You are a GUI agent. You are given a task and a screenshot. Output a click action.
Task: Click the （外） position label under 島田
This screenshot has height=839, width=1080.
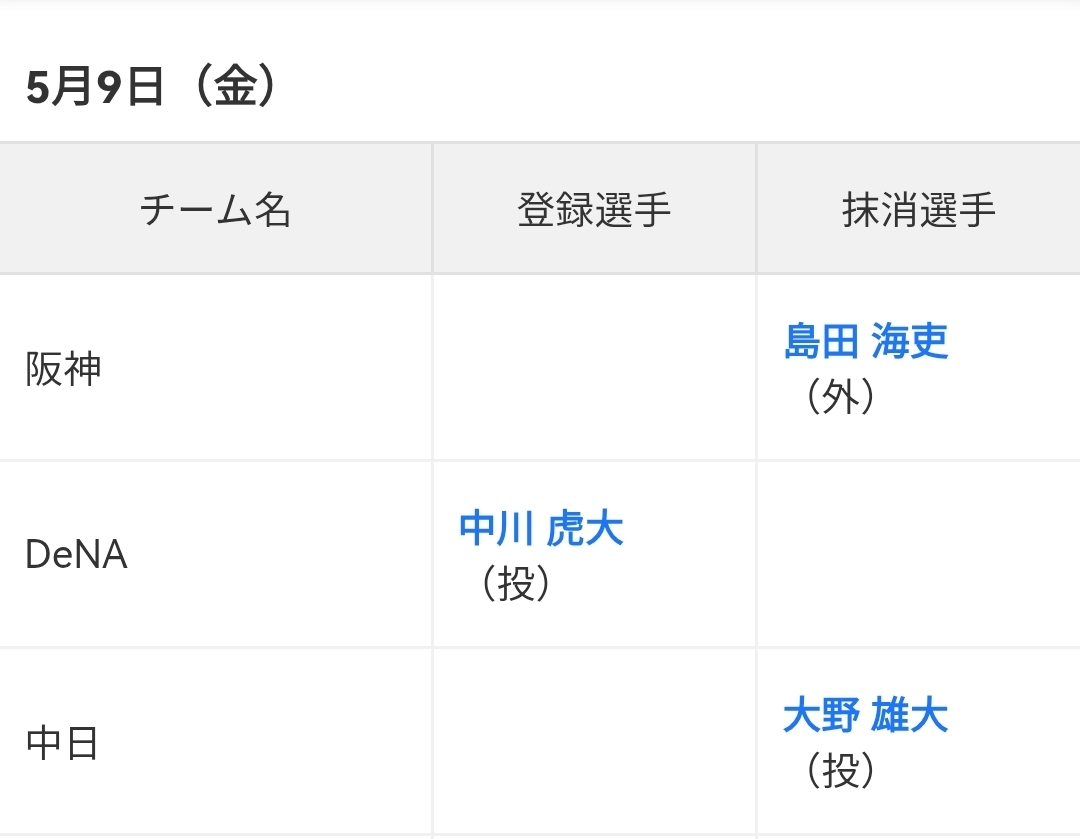tap(840, 398)
